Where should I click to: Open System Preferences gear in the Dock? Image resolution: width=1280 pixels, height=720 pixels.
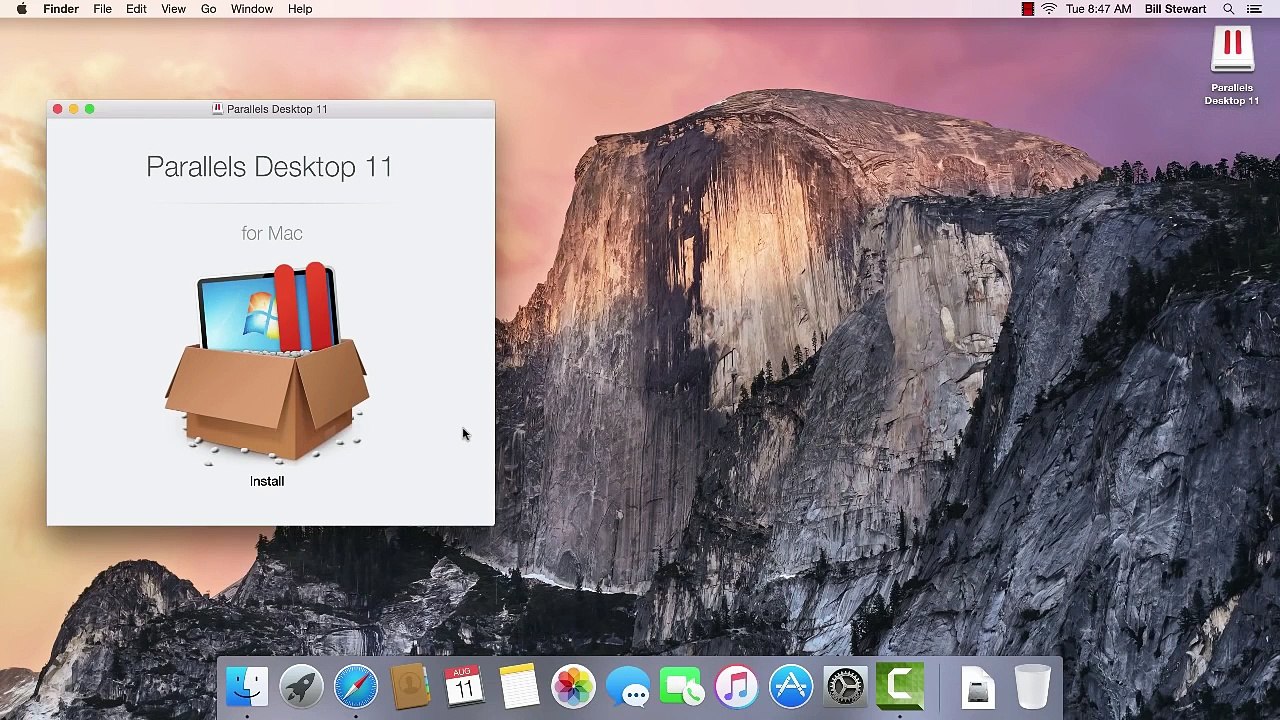(x=845, y=687)
